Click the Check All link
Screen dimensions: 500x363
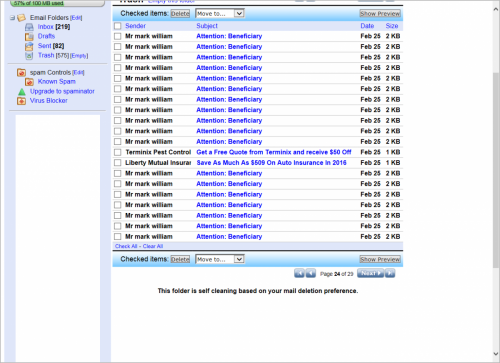(126, 246)
